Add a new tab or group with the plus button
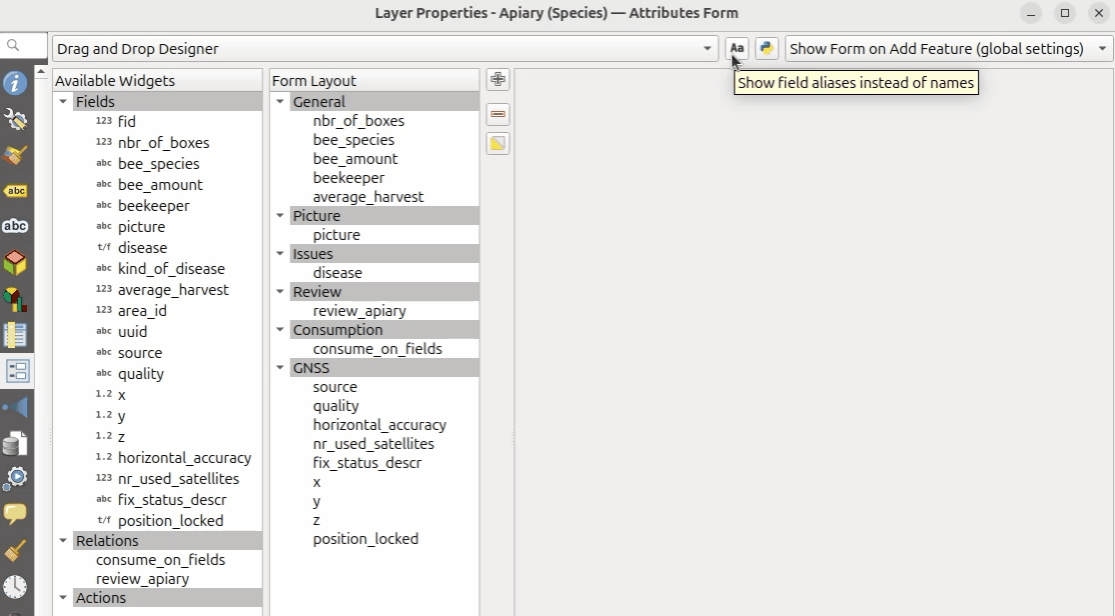 pyautogui.click(x=498, y=80)
